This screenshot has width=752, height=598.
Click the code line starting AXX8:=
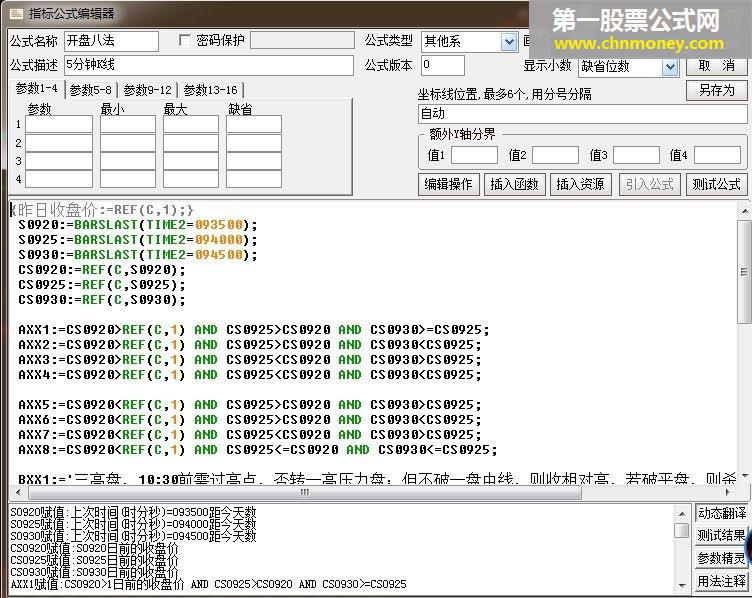pyautogui.click(x=258, y=450)
